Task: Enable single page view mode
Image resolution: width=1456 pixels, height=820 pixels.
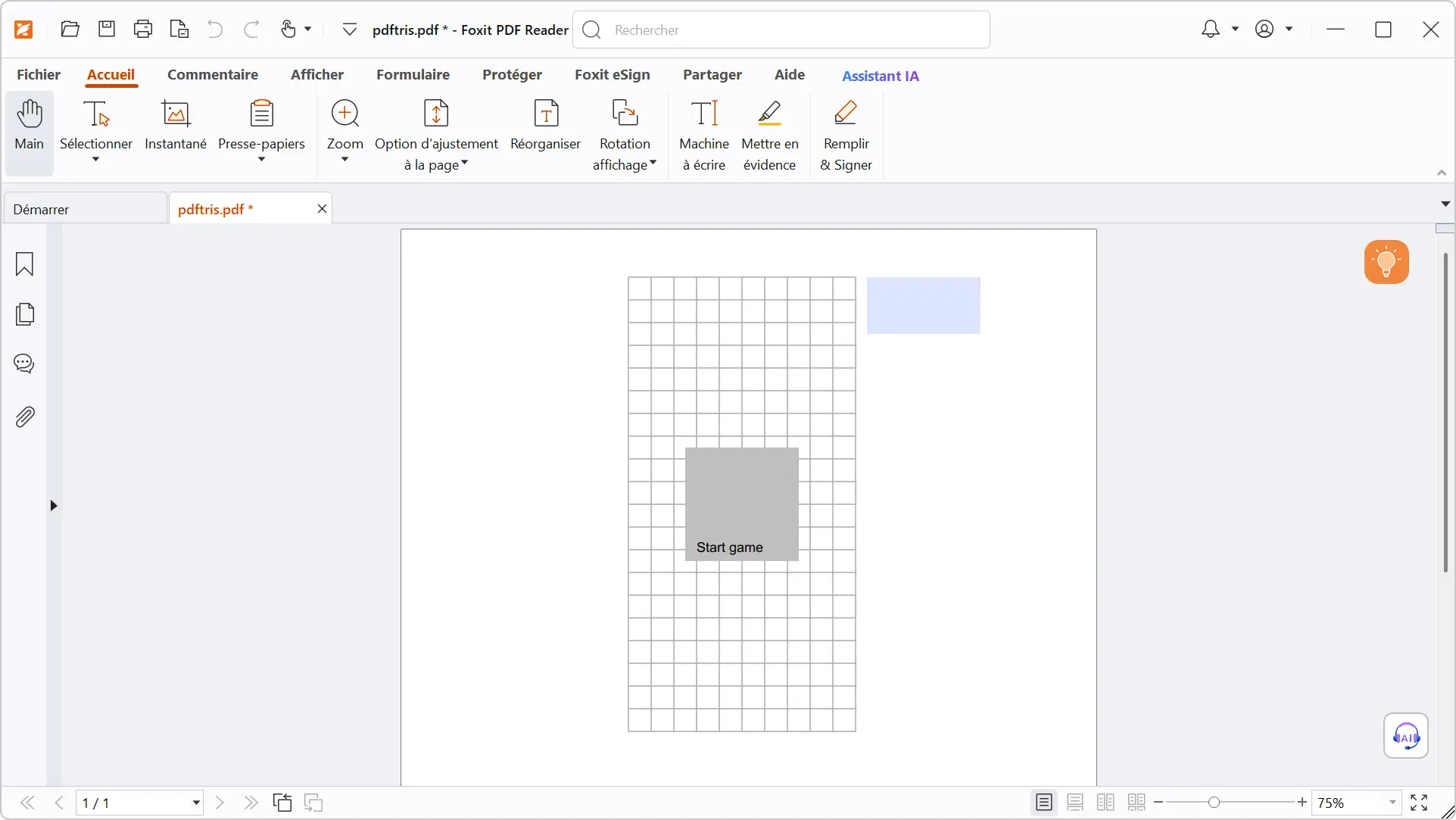Action: coord(1044,803)
